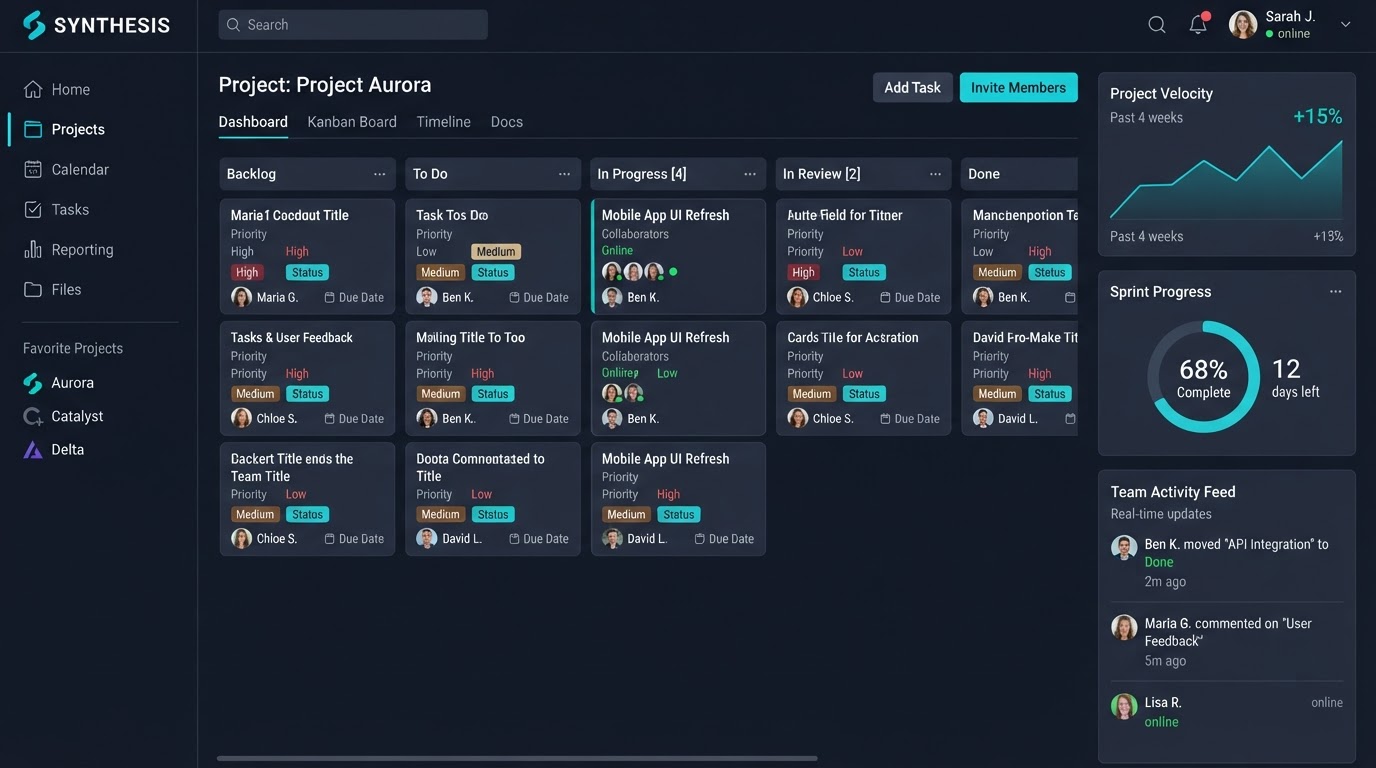1376x768 pixels.
Task: Open the Backlog column options menu
Action: pyautogui.click(x=380, y=174)
